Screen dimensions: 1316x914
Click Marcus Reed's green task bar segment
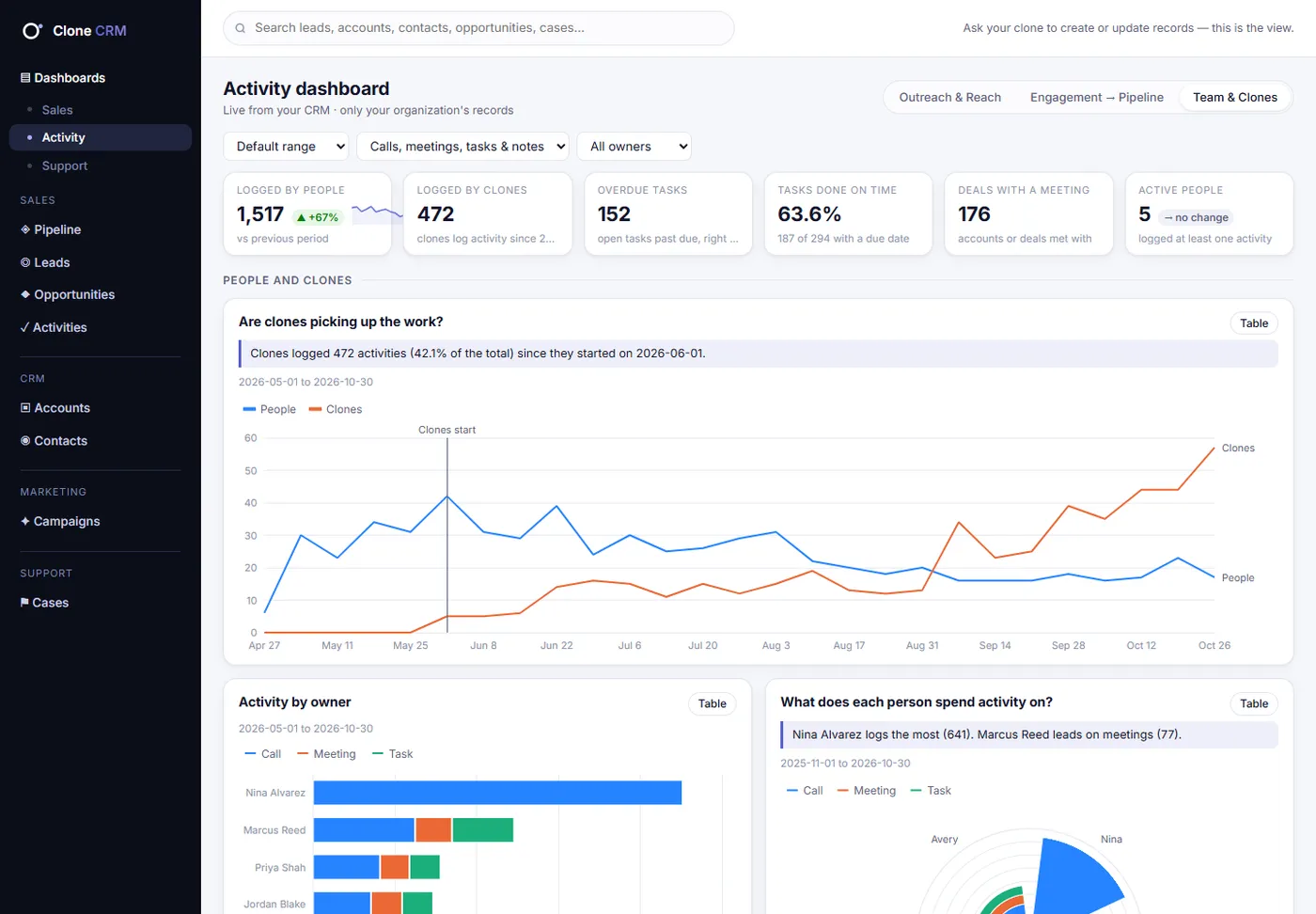483,830
